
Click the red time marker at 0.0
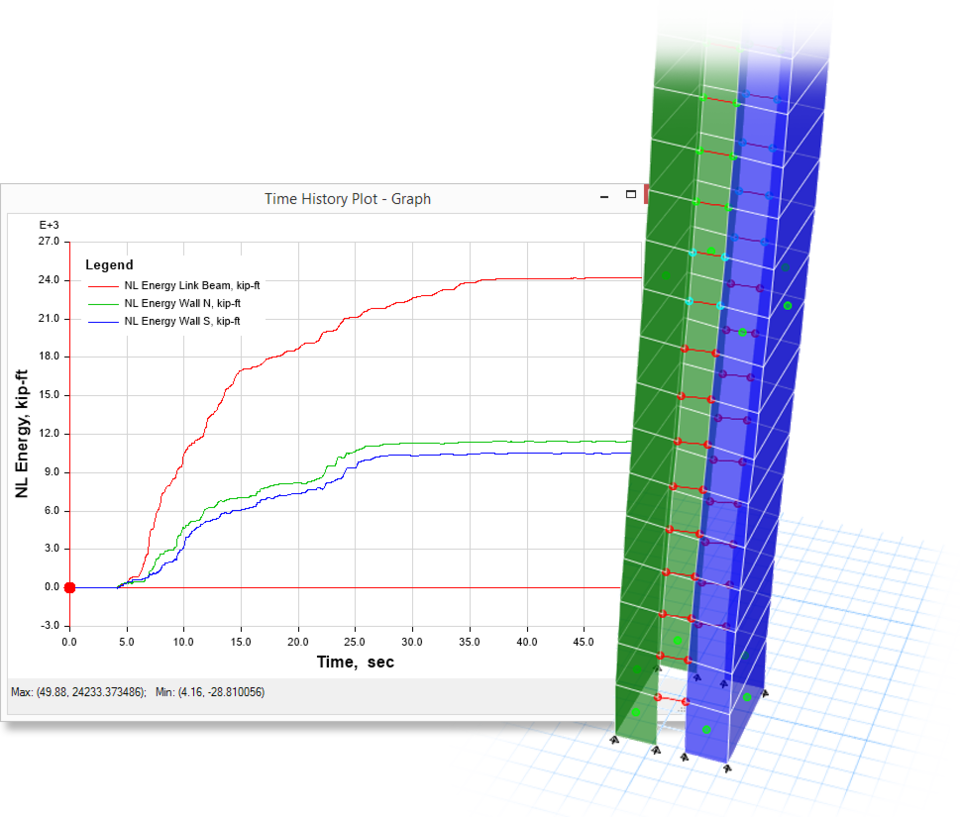[69, 587]
